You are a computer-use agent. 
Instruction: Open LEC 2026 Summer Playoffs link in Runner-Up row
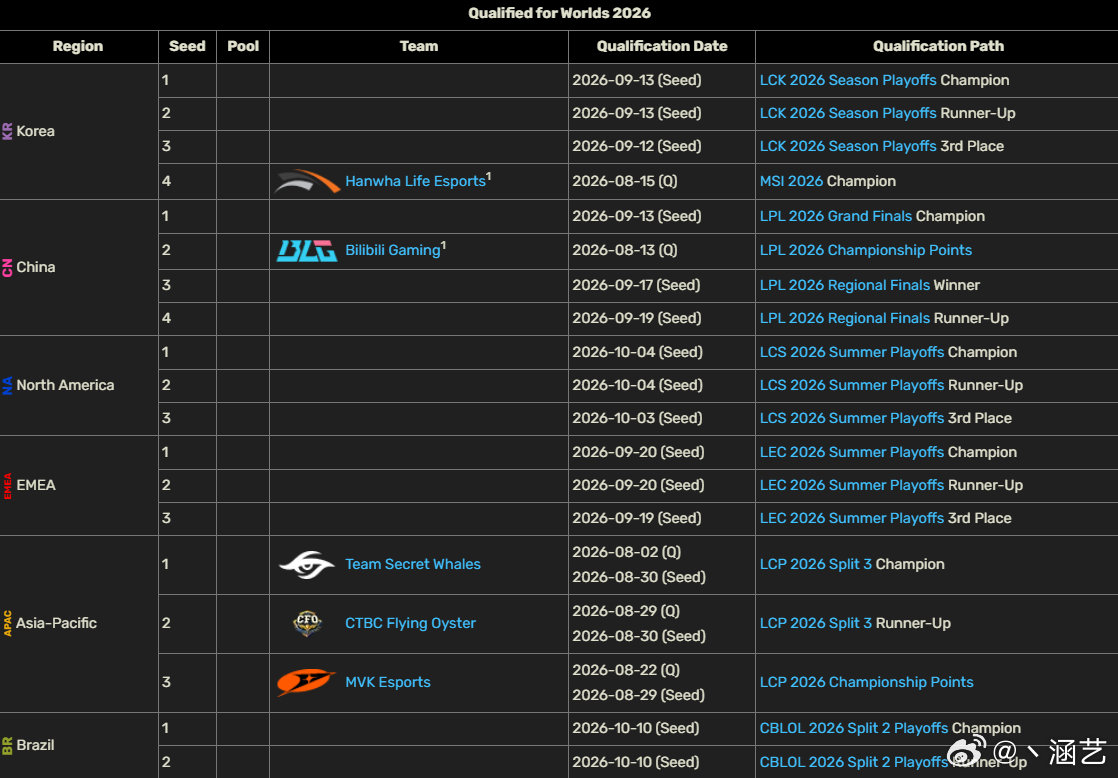pyautogui.click(x=851, y=485)
